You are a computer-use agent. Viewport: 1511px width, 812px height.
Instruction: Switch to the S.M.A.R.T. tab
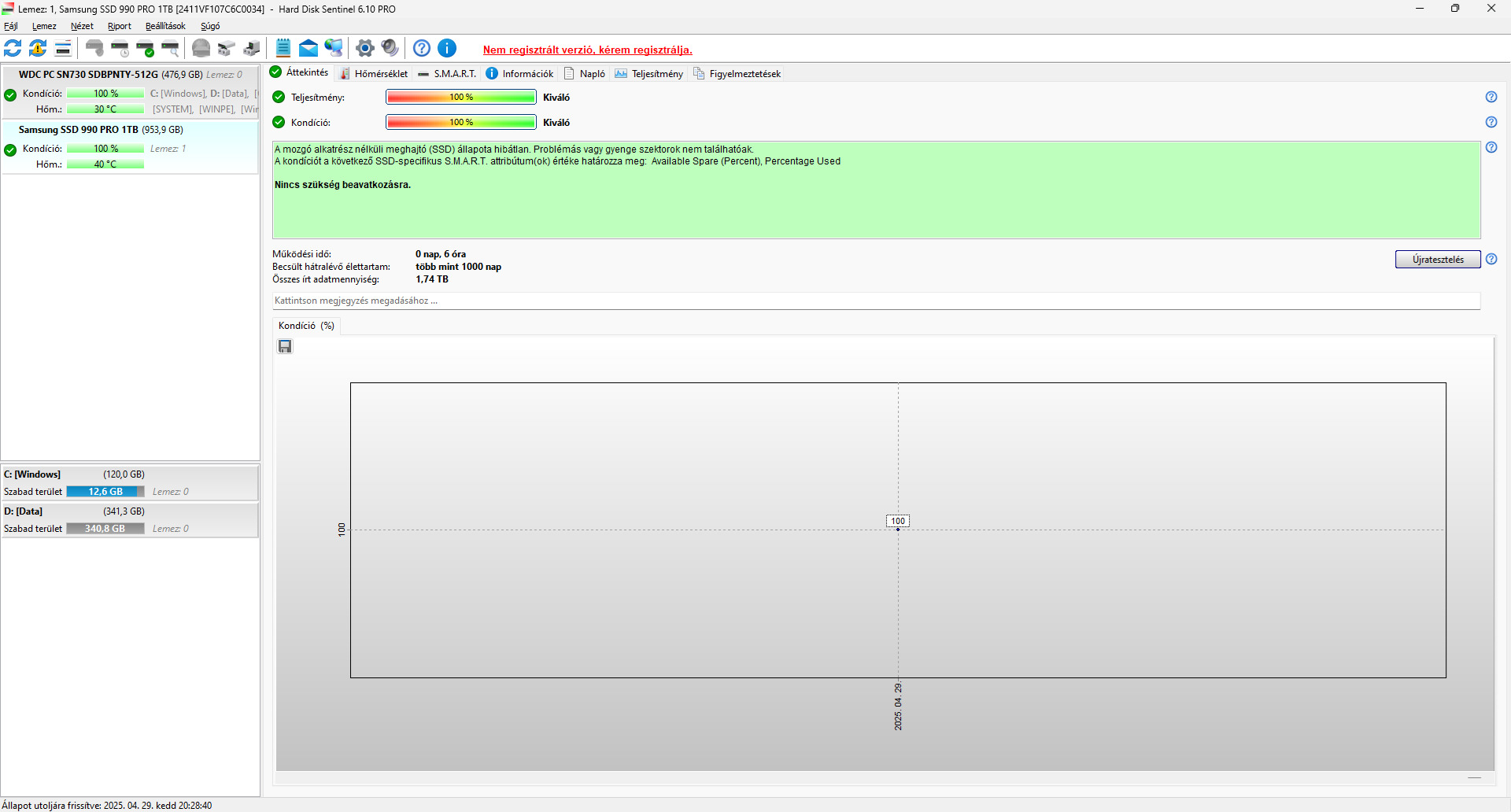447,73
